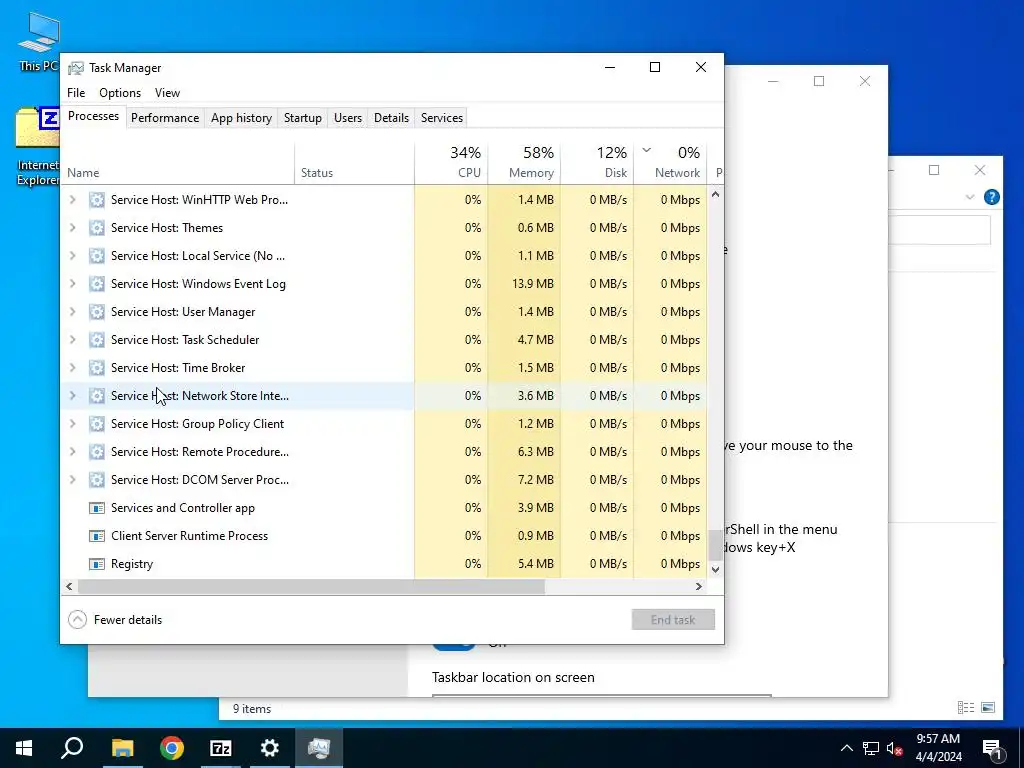1024x768 pixels.
Task: Click the Time Broker service gear icon
Action: point(97,368)
